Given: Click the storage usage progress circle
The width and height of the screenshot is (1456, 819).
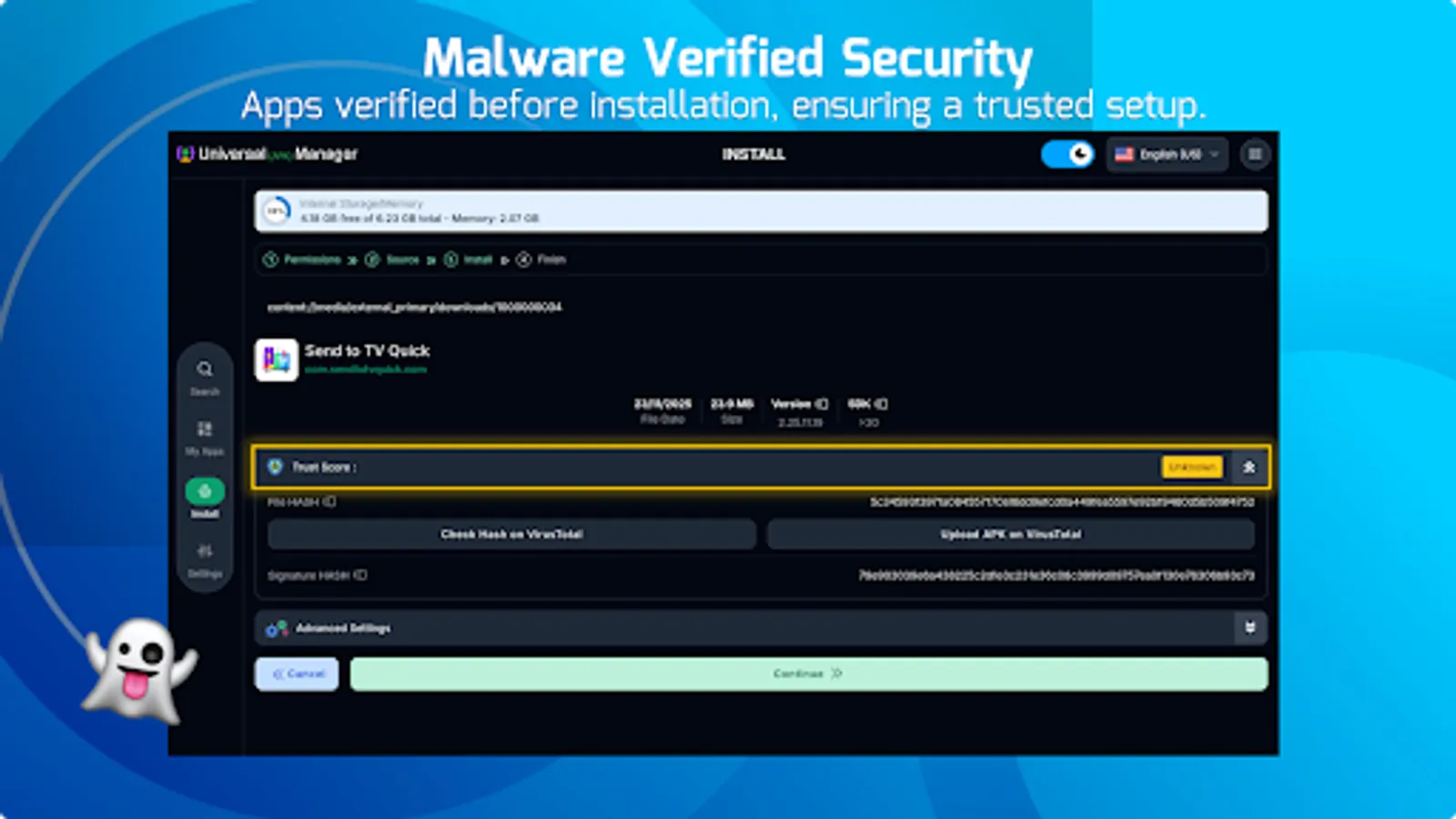Looking at the screenshot, I should pos(276,210).
